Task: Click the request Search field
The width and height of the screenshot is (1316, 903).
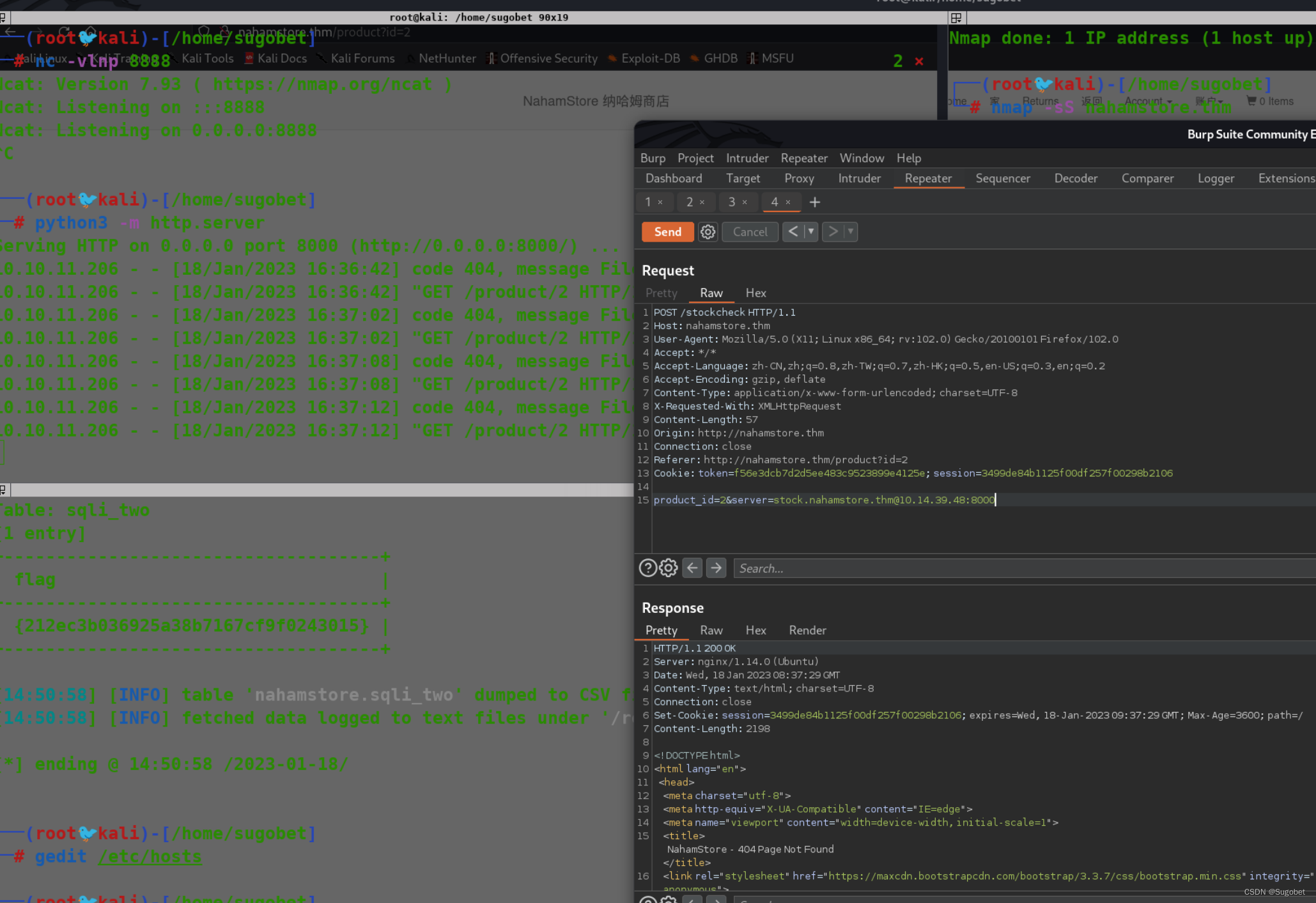Action: (x=1025, y=568)
